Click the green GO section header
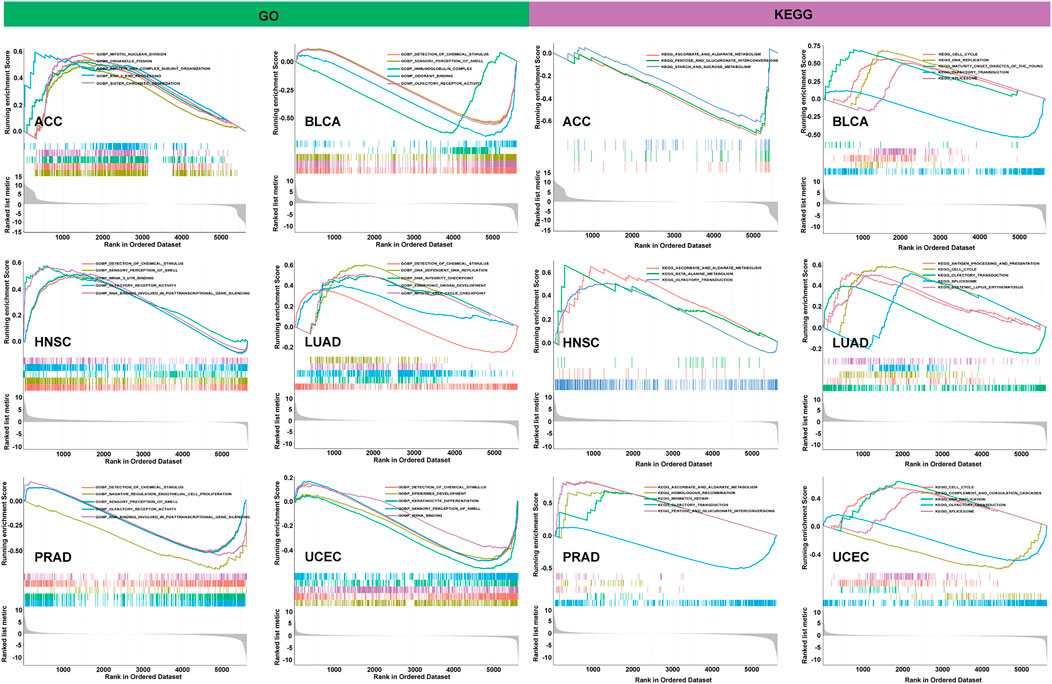1052x684 pixels. [266, 15]
